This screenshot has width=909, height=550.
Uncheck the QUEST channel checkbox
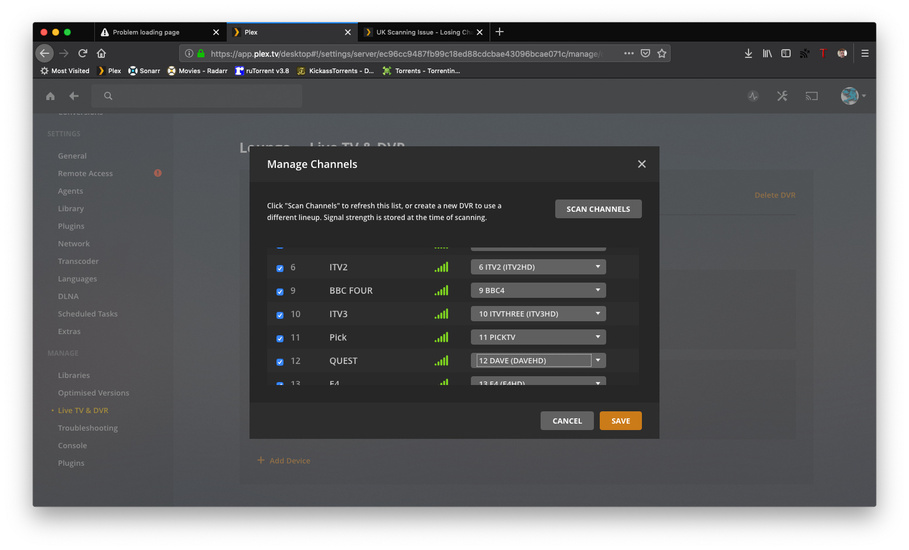click(x=280, y=362)
